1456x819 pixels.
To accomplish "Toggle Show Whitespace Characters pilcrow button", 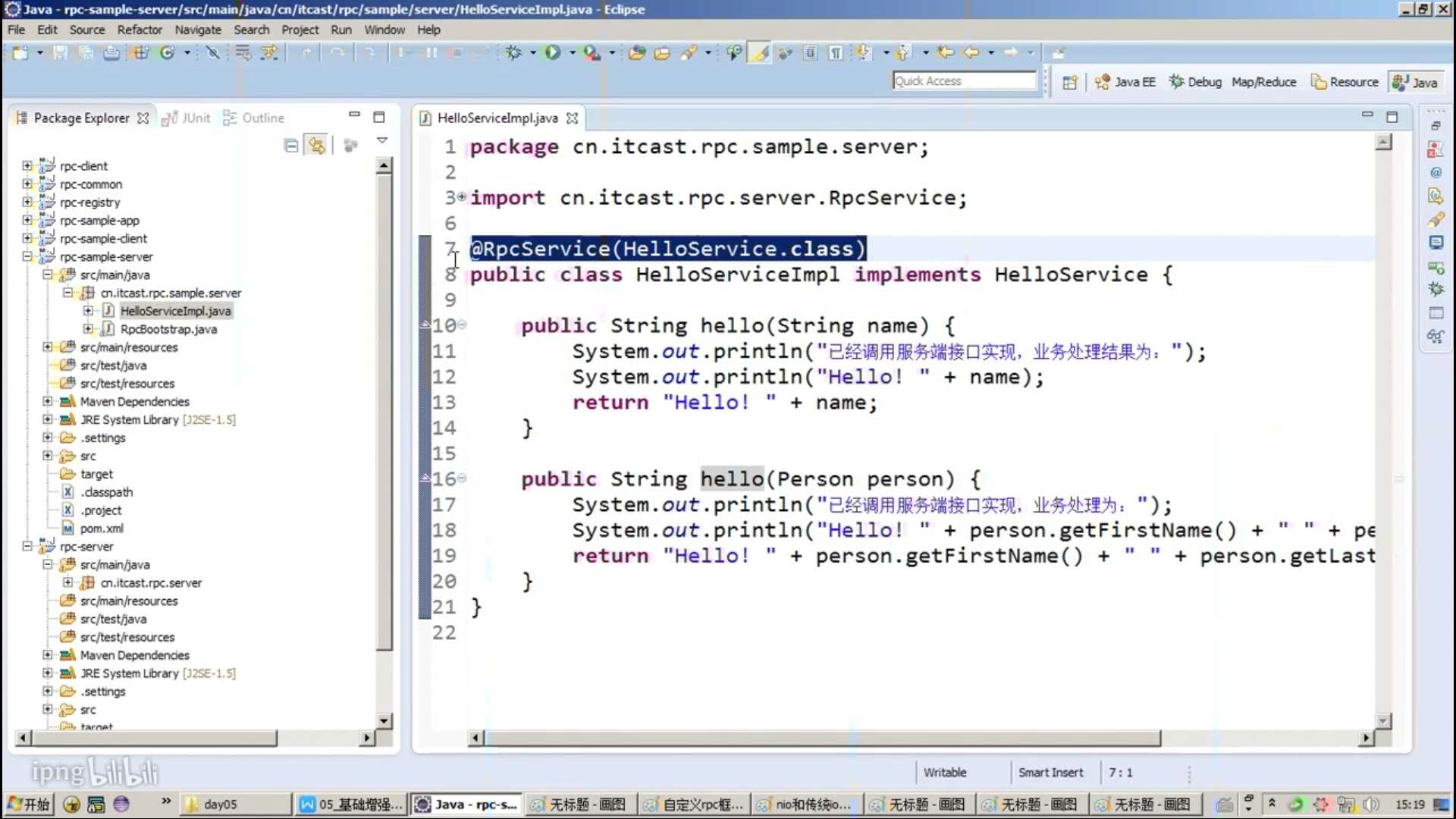I will click(x=836, y=52).
